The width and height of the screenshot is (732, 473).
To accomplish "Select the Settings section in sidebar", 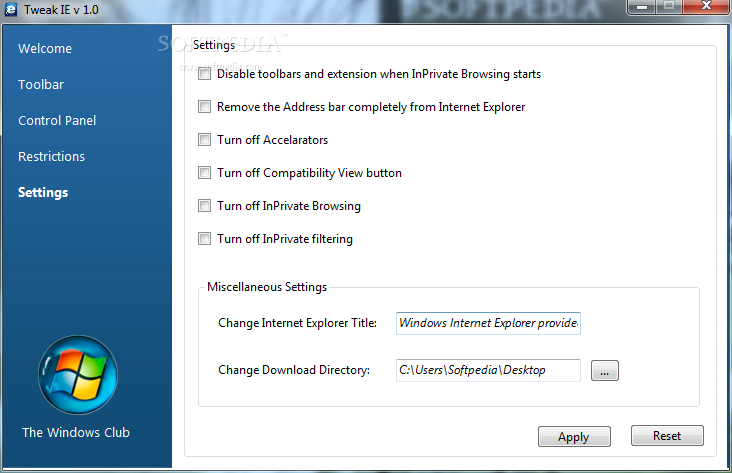I will pyautogui.click(x=43, y=192).
